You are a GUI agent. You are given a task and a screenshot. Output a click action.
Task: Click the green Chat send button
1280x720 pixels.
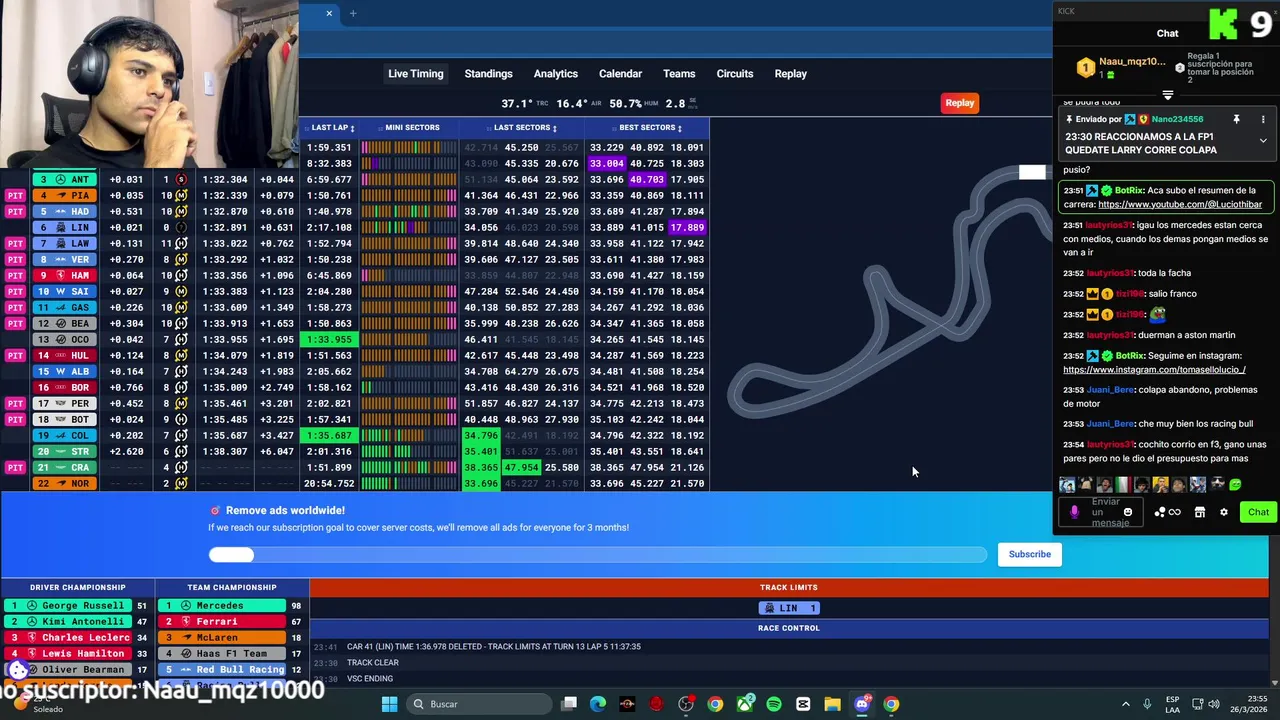click(1258, 512)
